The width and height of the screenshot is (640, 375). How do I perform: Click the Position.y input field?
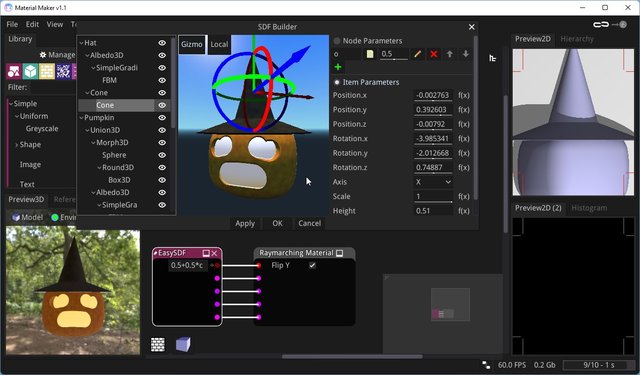coord(433,110)
